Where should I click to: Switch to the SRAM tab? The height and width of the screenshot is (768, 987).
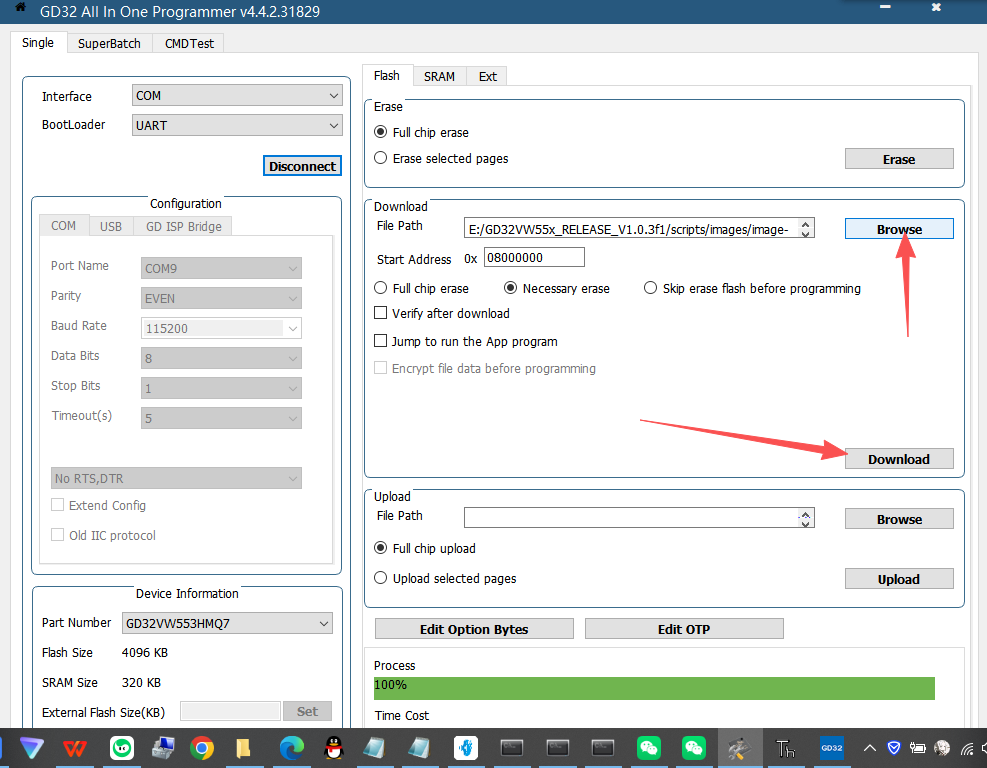click(439, 76)
